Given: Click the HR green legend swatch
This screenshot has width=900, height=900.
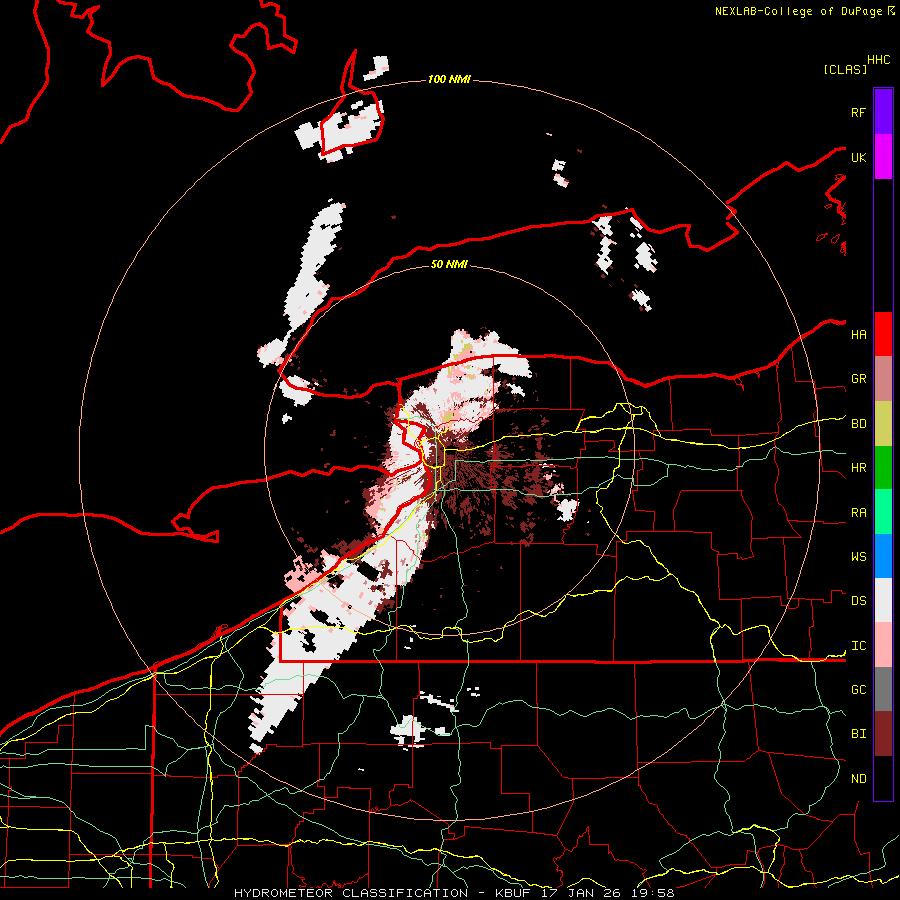Looking at the screenshot, I should pos(883,468).
